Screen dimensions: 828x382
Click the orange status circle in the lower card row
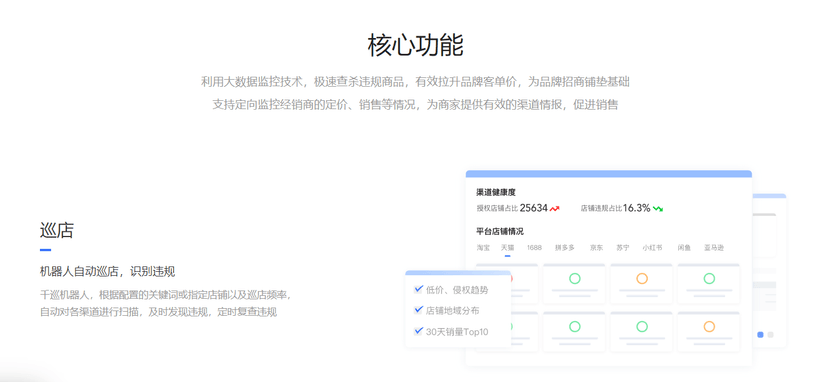(709, 327)
